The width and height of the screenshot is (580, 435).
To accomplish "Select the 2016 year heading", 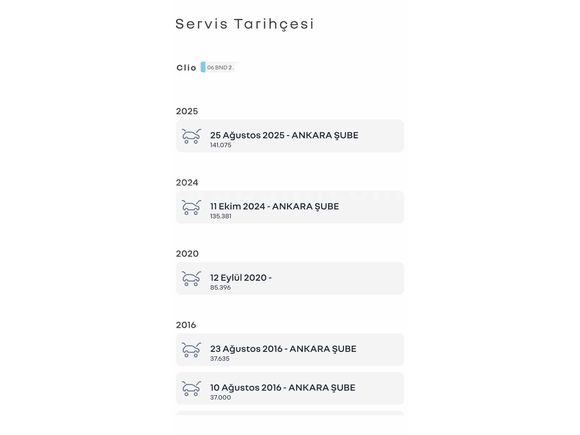I will (x=186, y=325).
